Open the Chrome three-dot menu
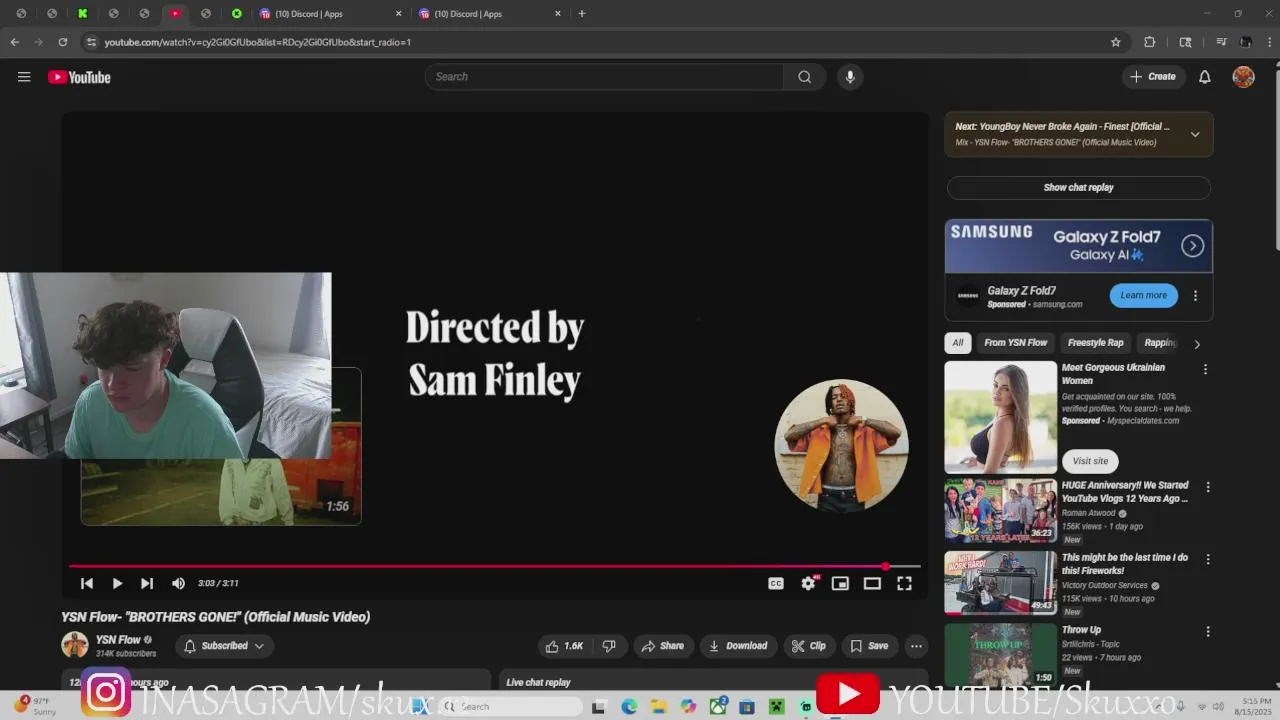1280x720 pixels. coord(1268,42)
